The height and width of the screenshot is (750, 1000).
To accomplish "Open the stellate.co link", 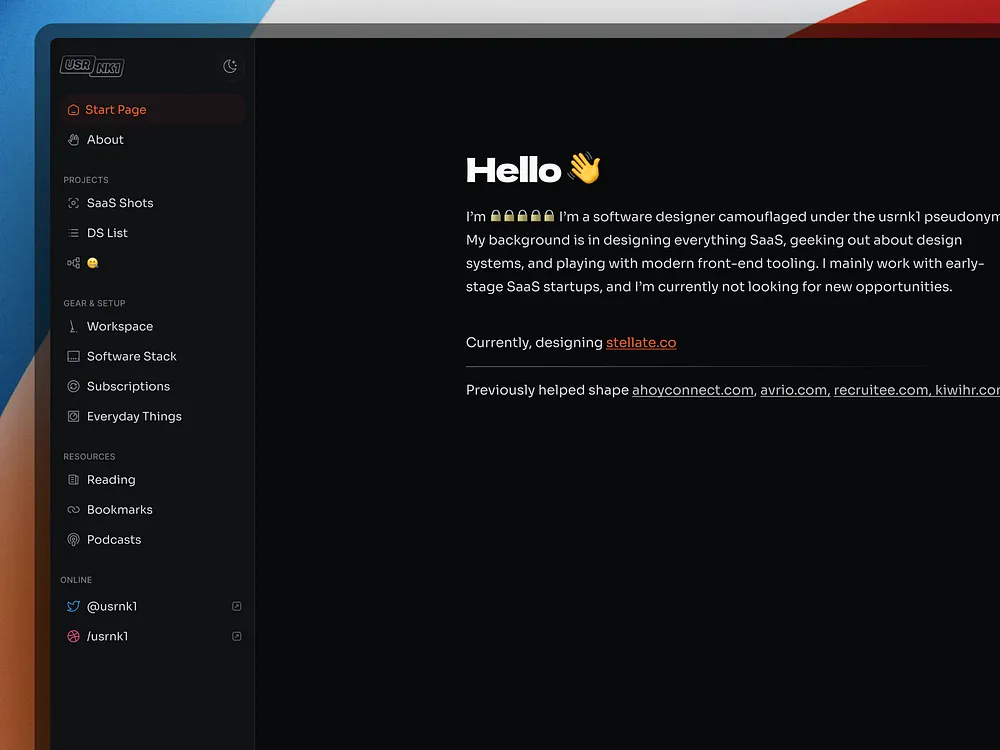I will tap(641, 342).
